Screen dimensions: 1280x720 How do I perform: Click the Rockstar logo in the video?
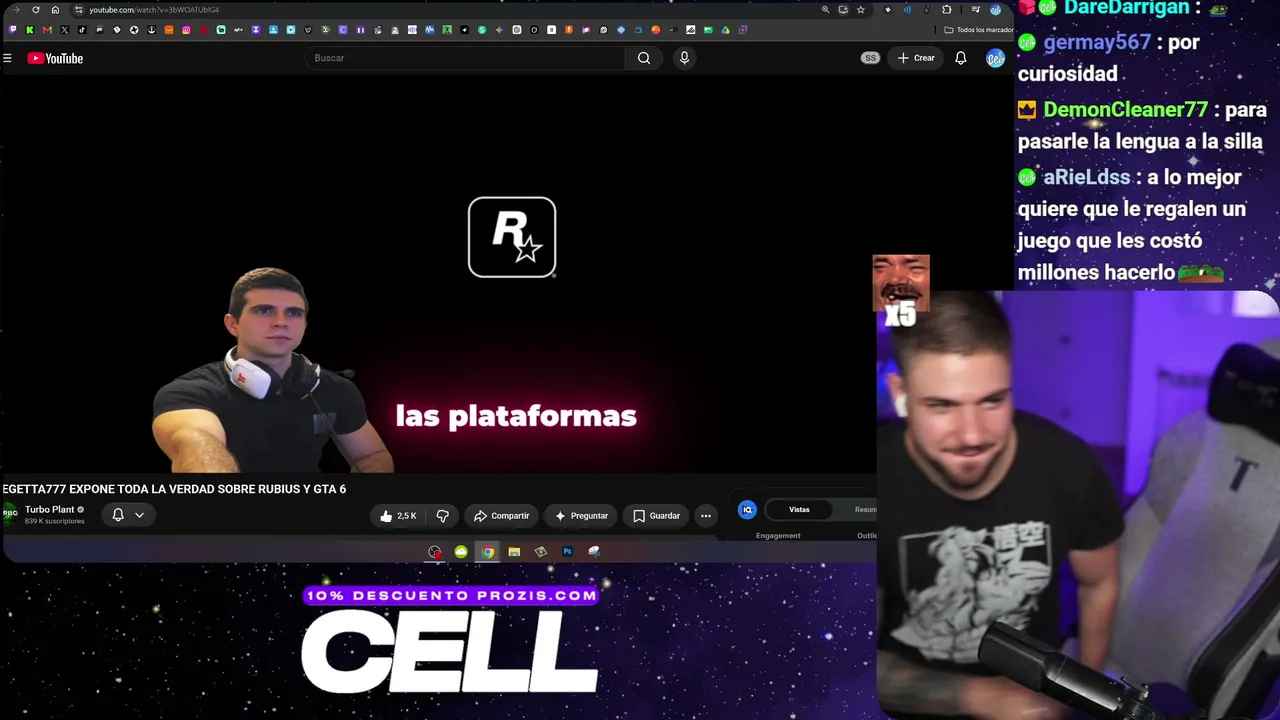[512, 237]
